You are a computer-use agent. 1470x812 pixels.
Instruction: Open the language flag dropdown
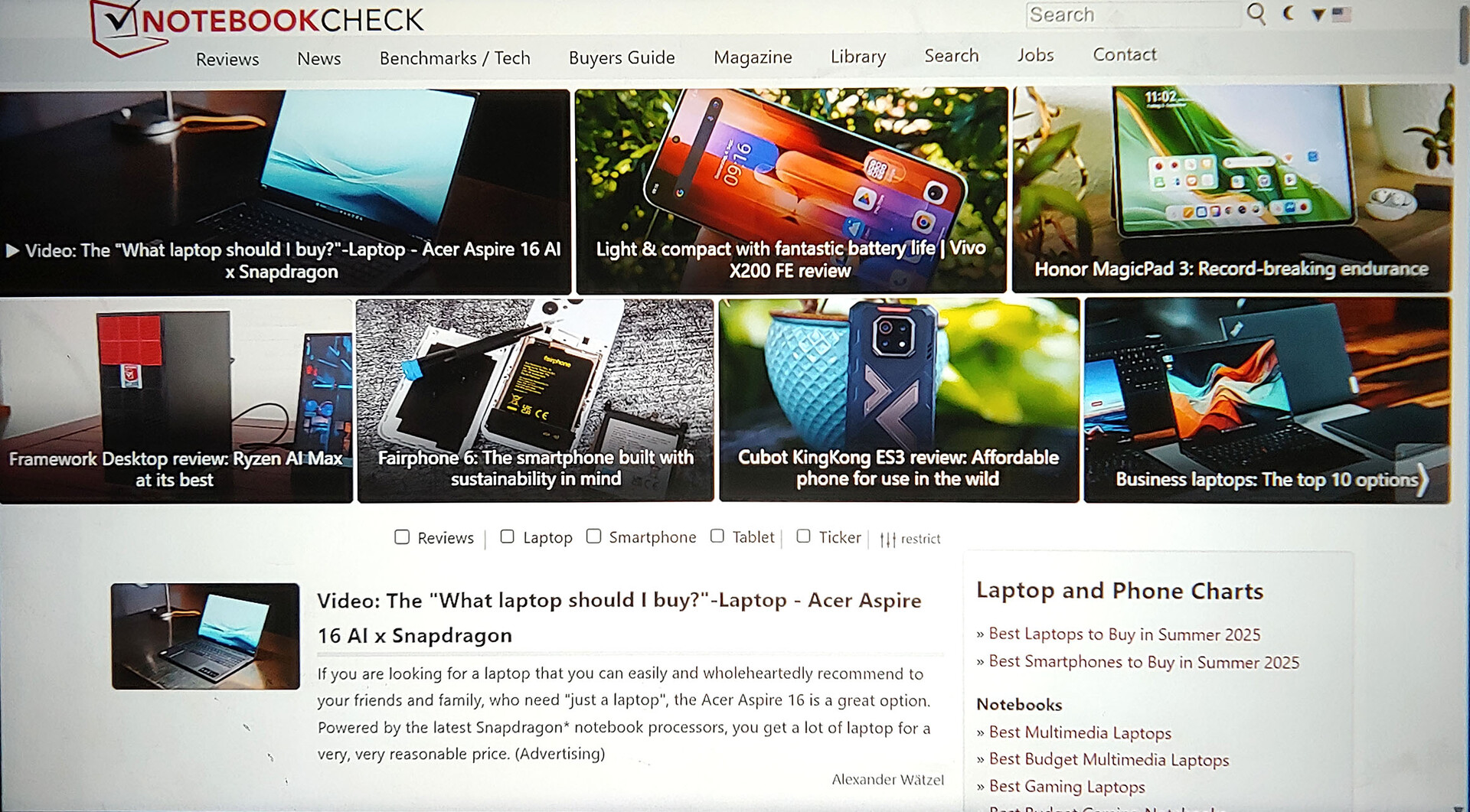point(1332,14)
